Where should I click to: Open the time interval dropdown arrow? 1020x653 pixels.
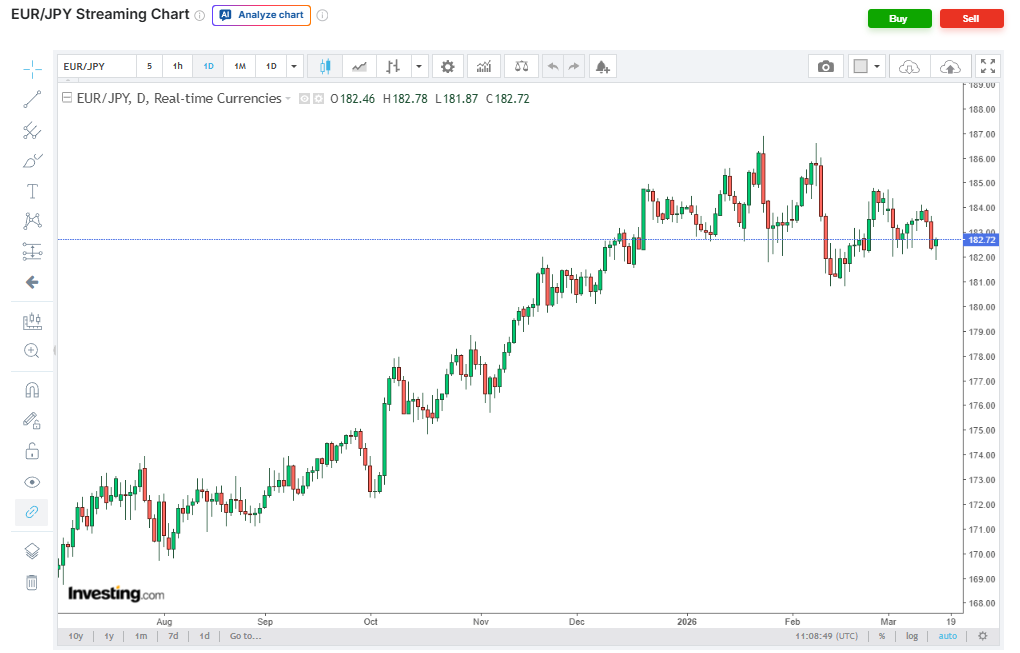pyautogui.click(x=294, y=67)
